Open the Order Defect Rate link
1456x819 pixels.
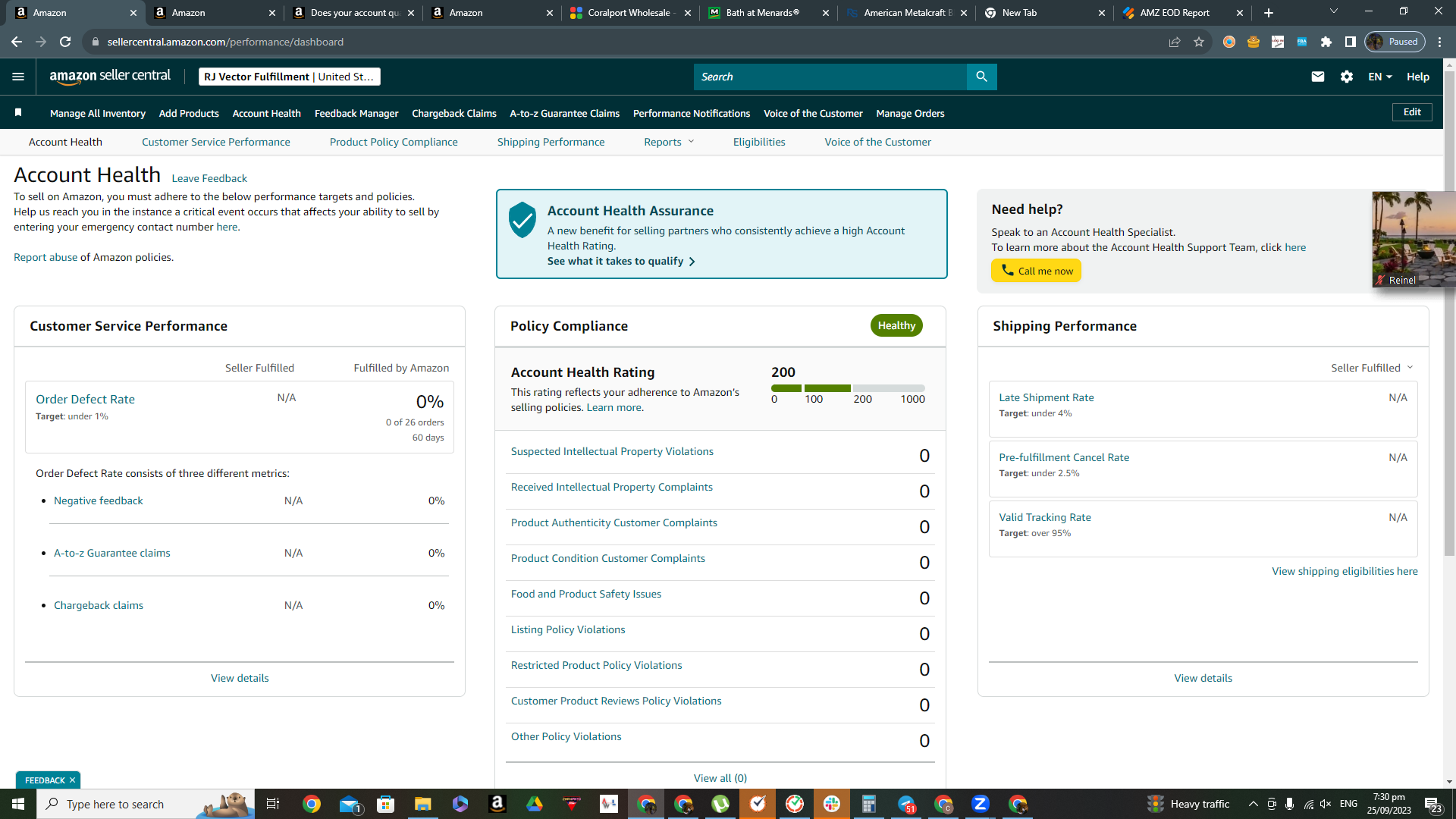coord(86,399)
